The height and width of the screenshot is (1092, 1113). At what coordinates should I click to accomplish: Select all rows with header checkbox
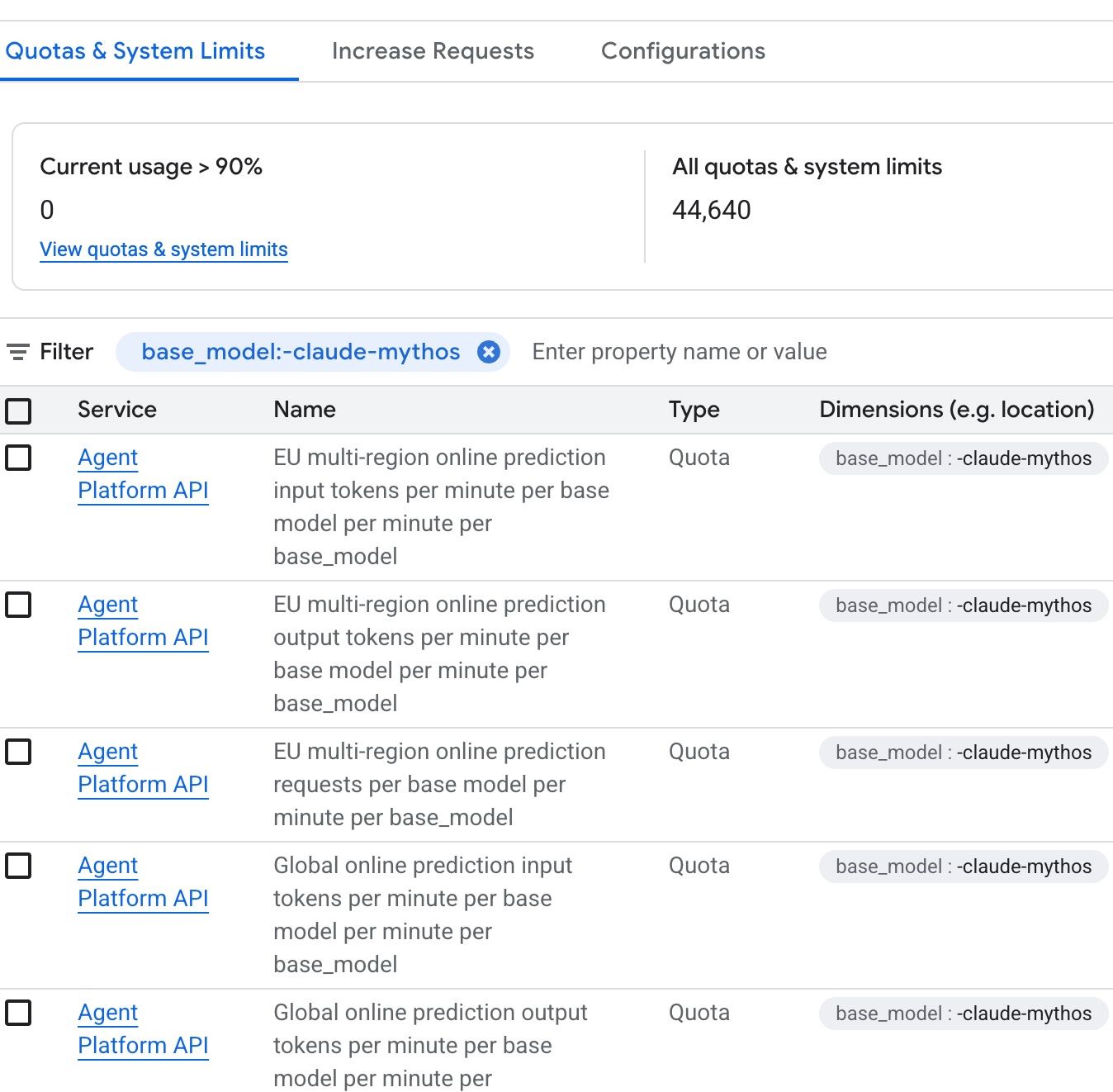pyautogui.click(x=18, y=411)
